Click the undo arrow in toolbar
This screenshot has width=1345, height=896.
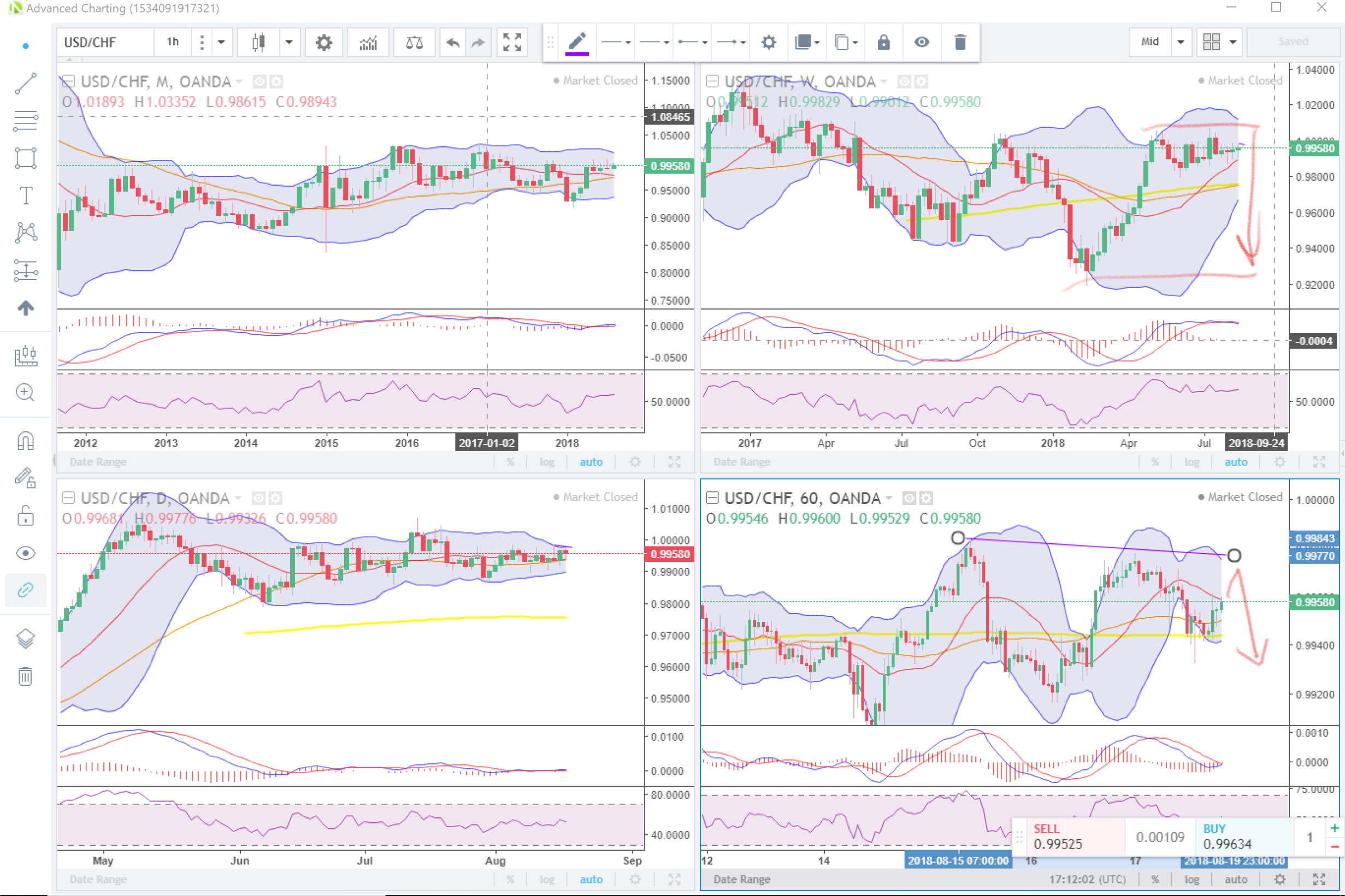pos(453,42)
